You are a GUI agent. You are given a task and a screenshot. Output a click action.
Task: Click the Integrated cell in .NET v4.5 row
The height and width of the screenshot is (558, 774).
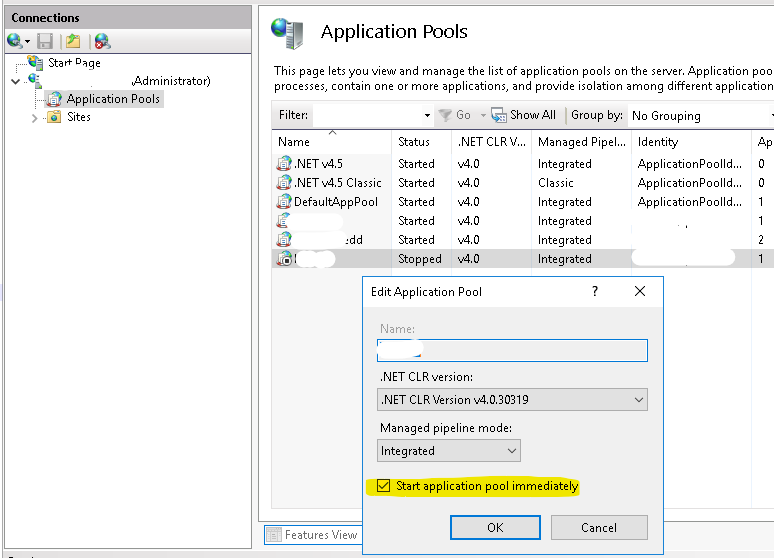point(565,163)
